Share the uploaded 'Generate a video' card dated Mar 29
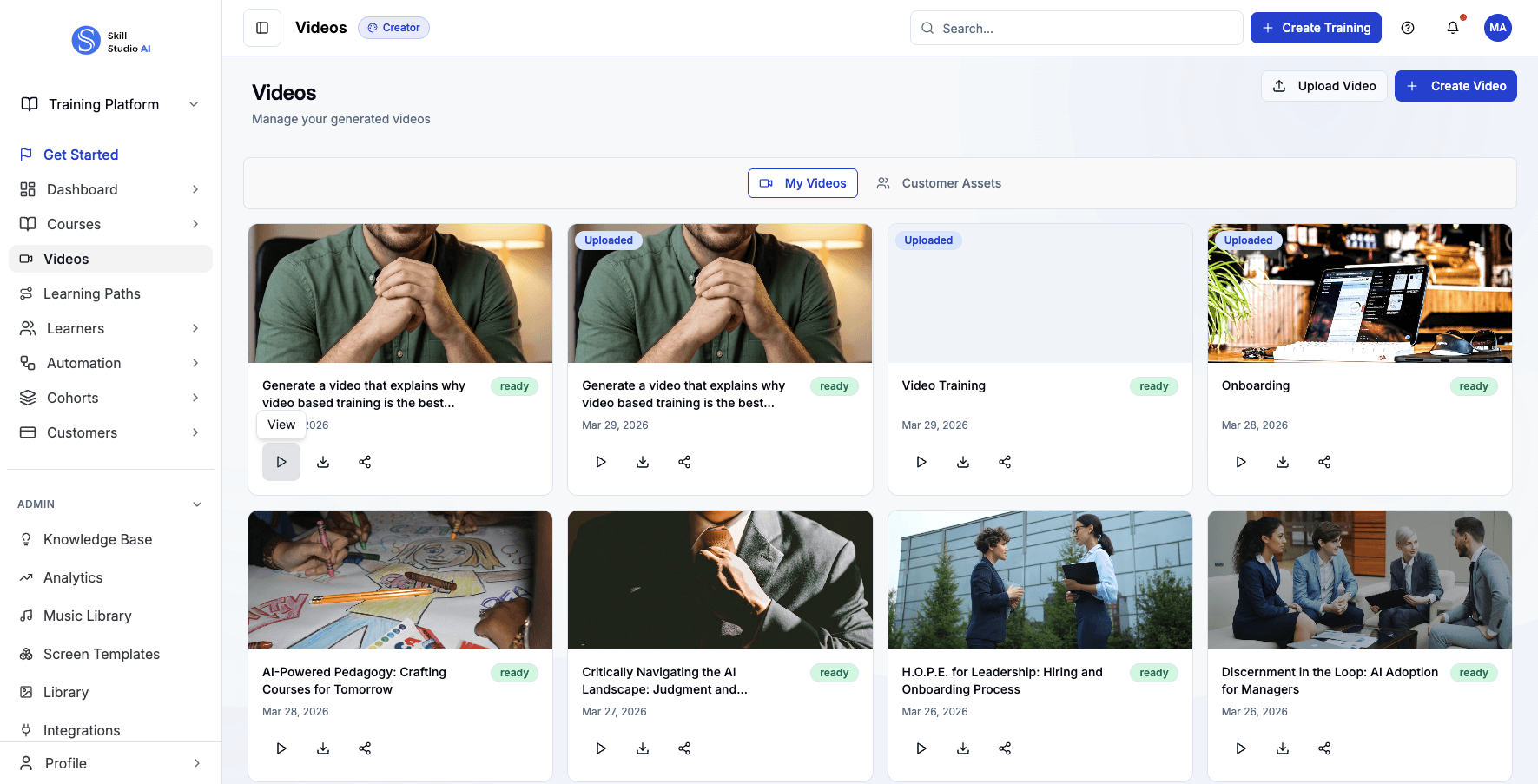Image resolution: width=1538 pixels, height=784 pixels. click(x=684, y=462)
